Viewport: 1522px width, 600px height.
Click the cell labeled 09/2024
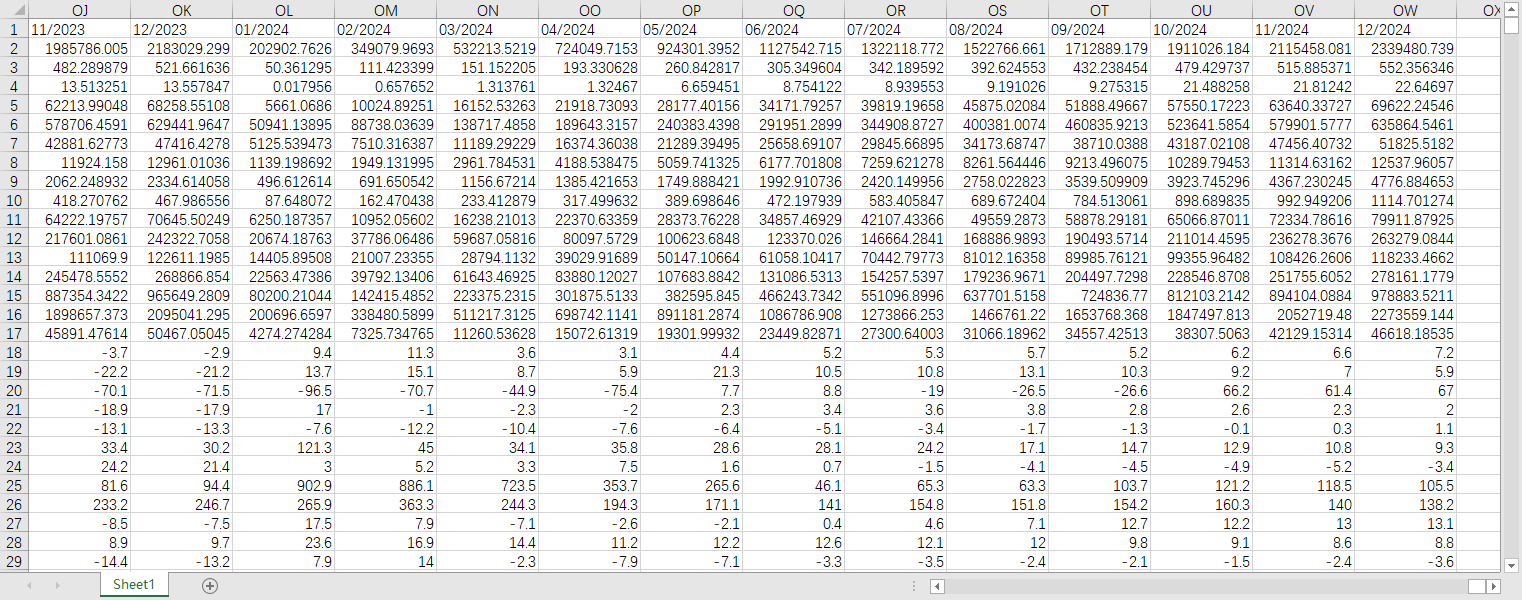[1099, 29]
